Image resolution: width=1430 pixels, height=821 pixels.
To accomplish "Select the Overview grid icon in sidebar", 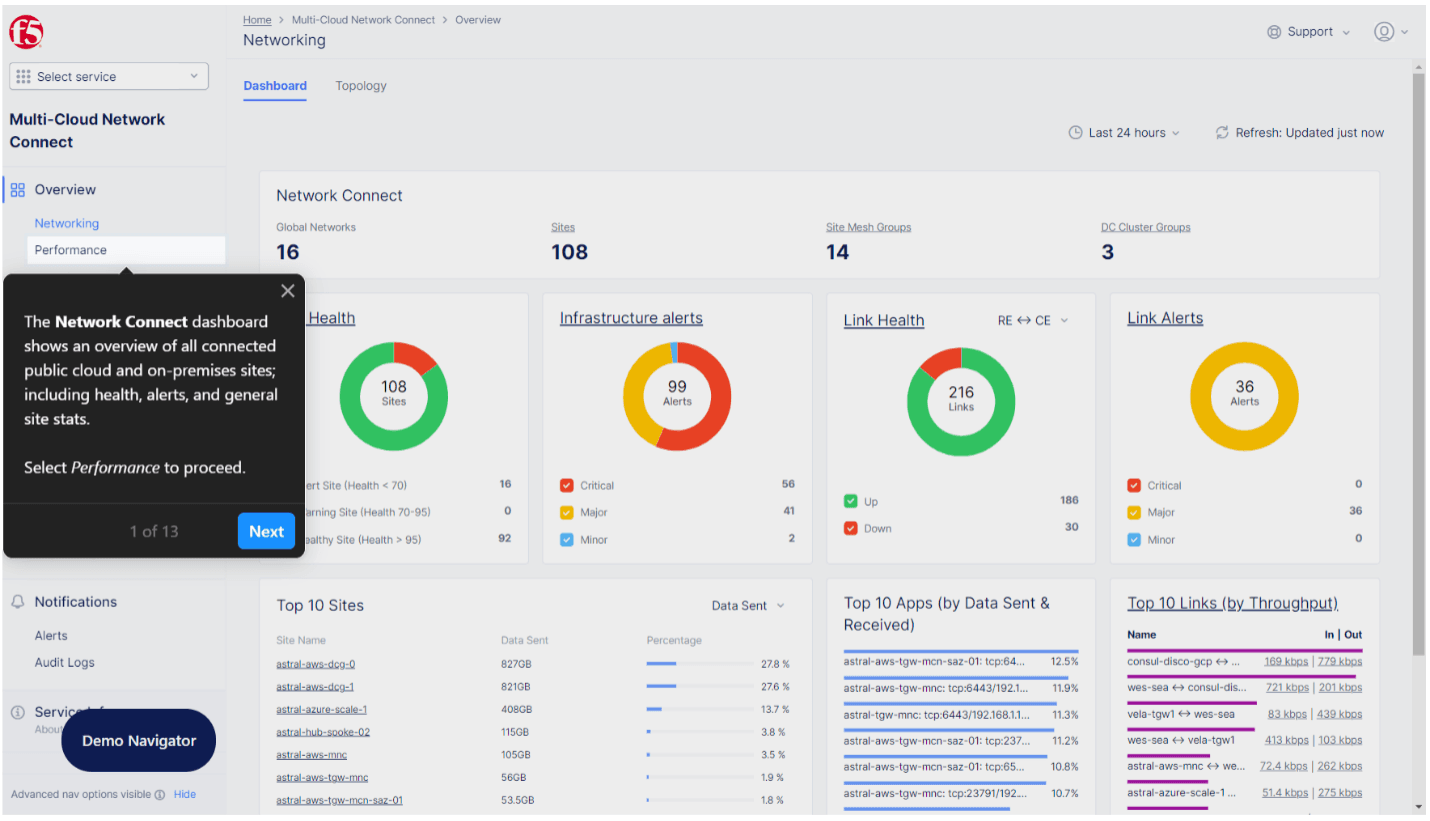I will [x=16, y=189].
